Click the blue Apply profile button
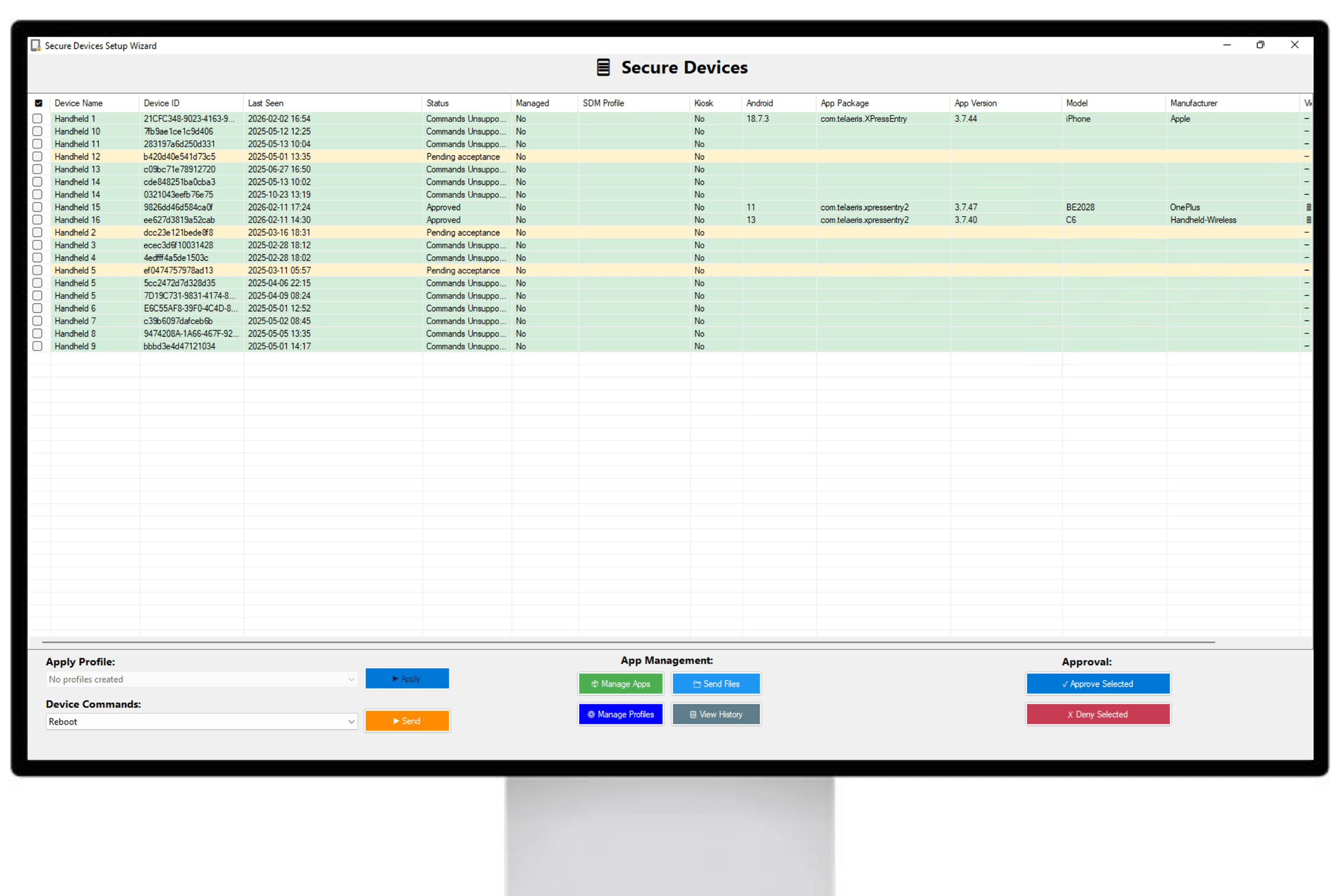 point(407,679)
